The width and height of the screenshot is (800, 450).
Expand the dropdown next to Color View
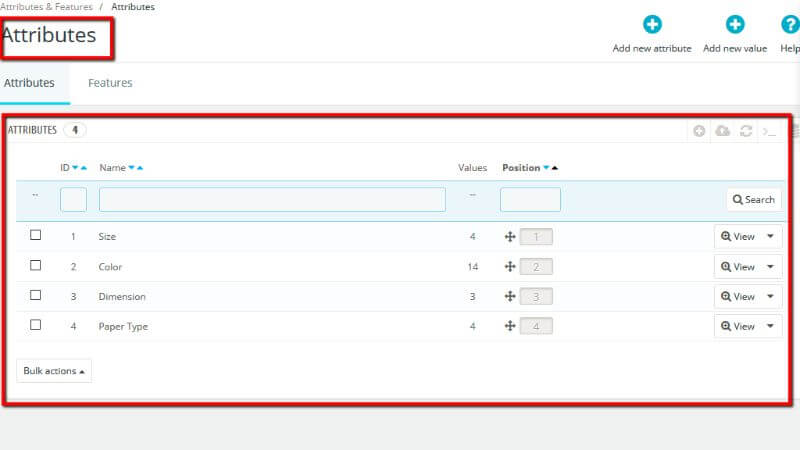pyautogui.click(x=770, y=267)
